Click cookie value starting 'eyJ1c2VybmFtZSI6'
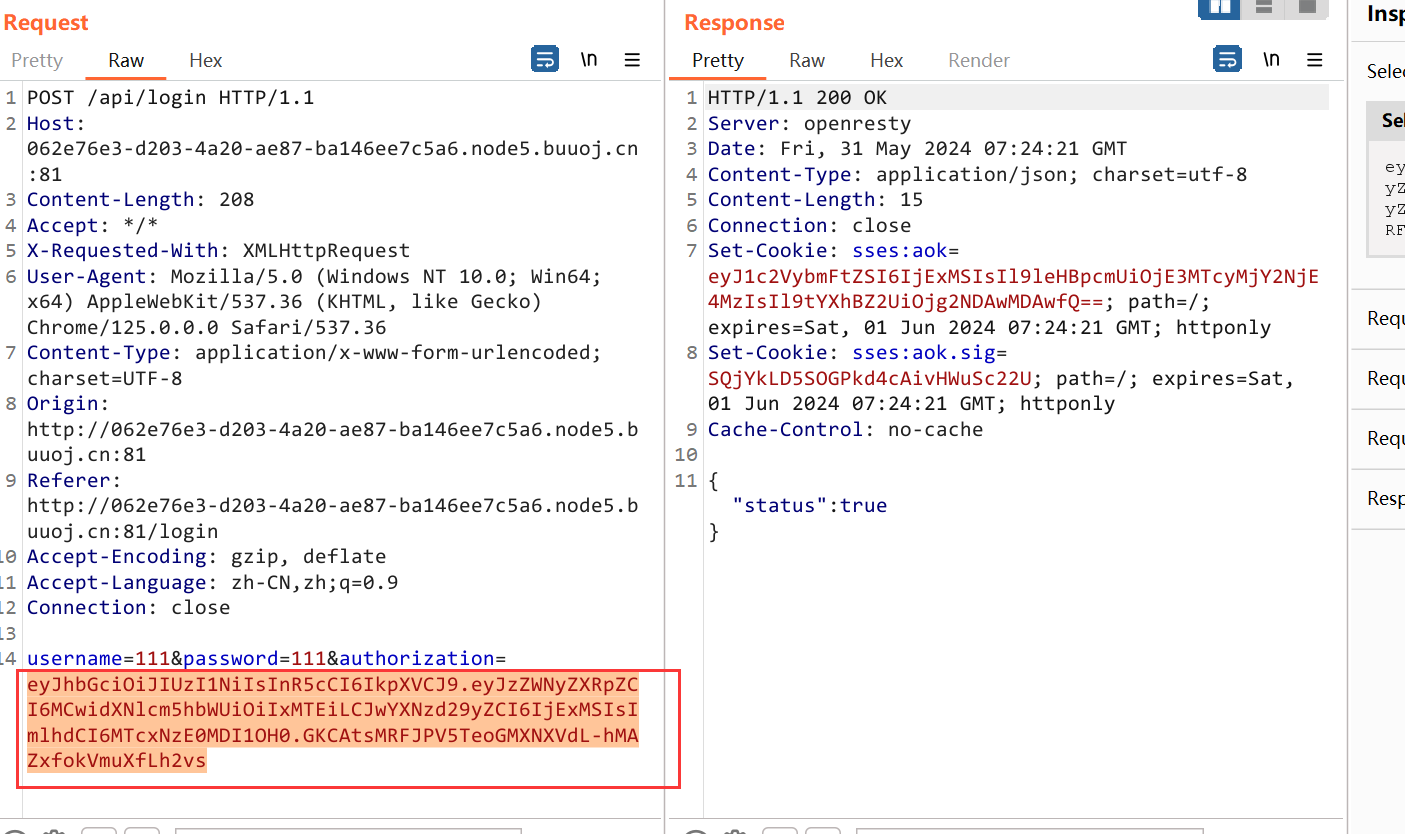Image resolution: width=1405 pixels, height=834 pixels. 1013,290
